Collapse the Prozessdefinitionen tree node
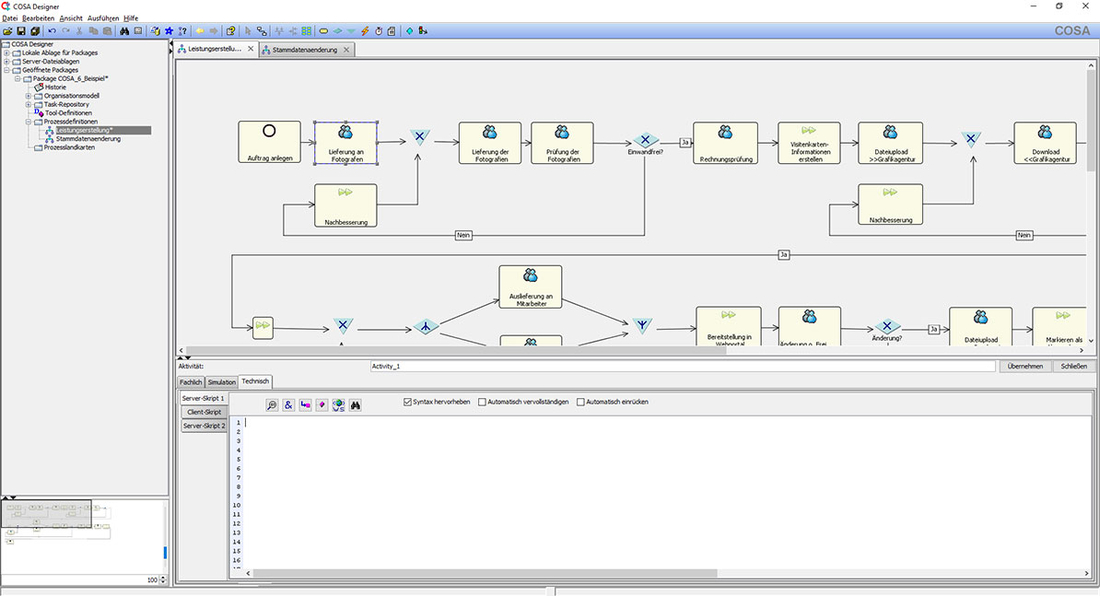This screenshot has height=596, width=1100. [28, 121]
